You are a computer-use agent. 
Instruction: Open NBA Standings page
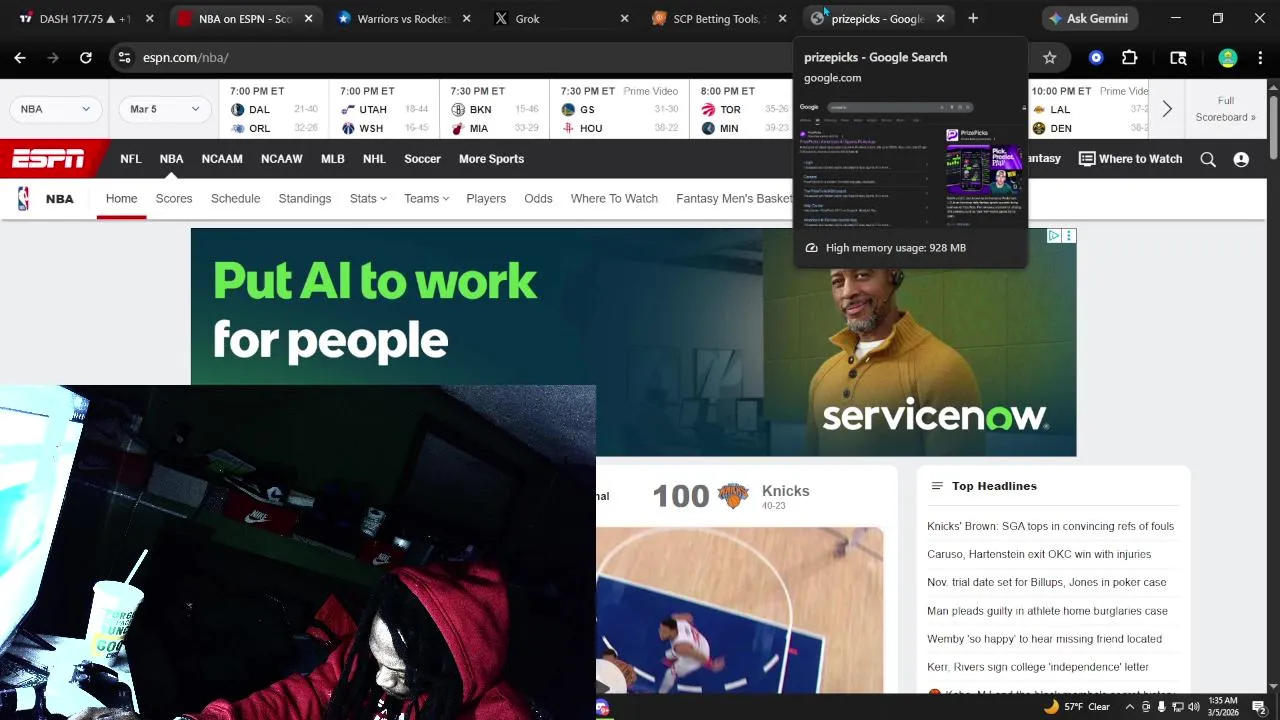click(305, 198)
